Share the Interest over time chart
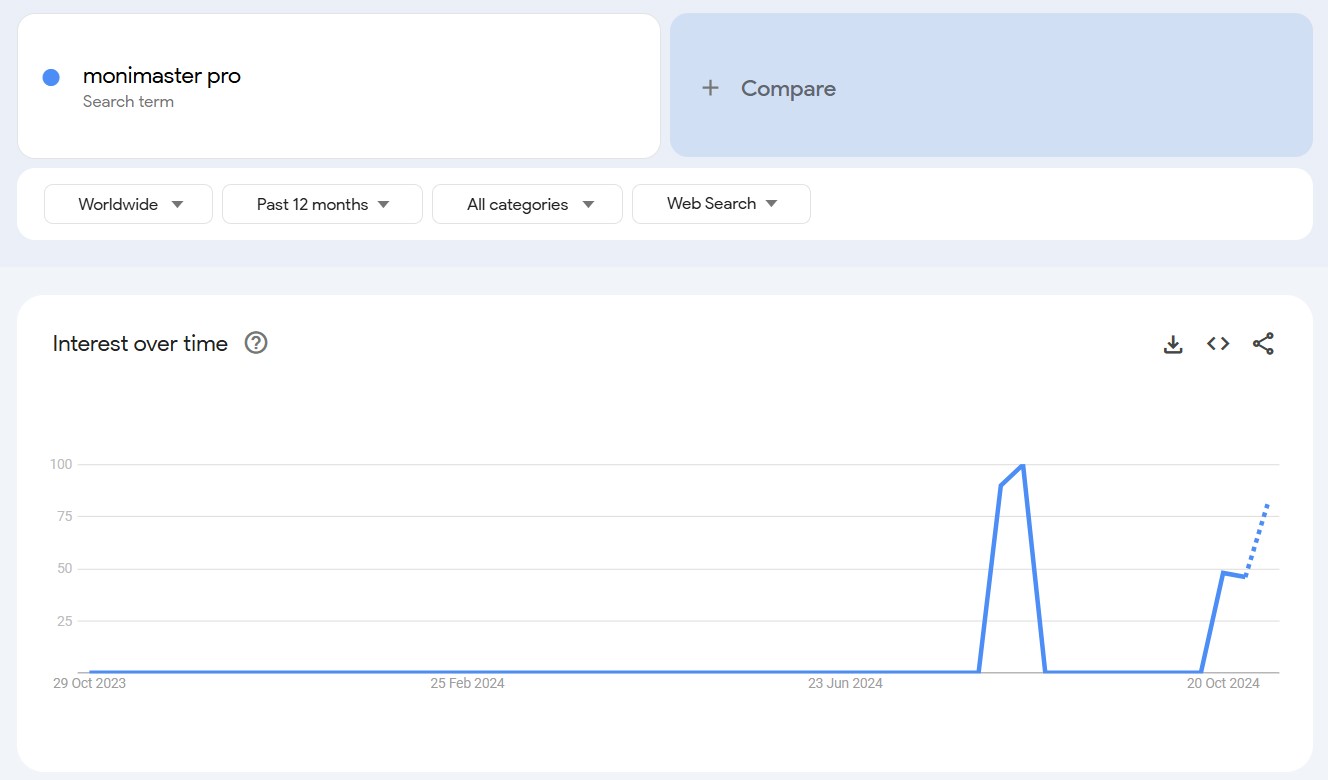 tap(1263, 344)
